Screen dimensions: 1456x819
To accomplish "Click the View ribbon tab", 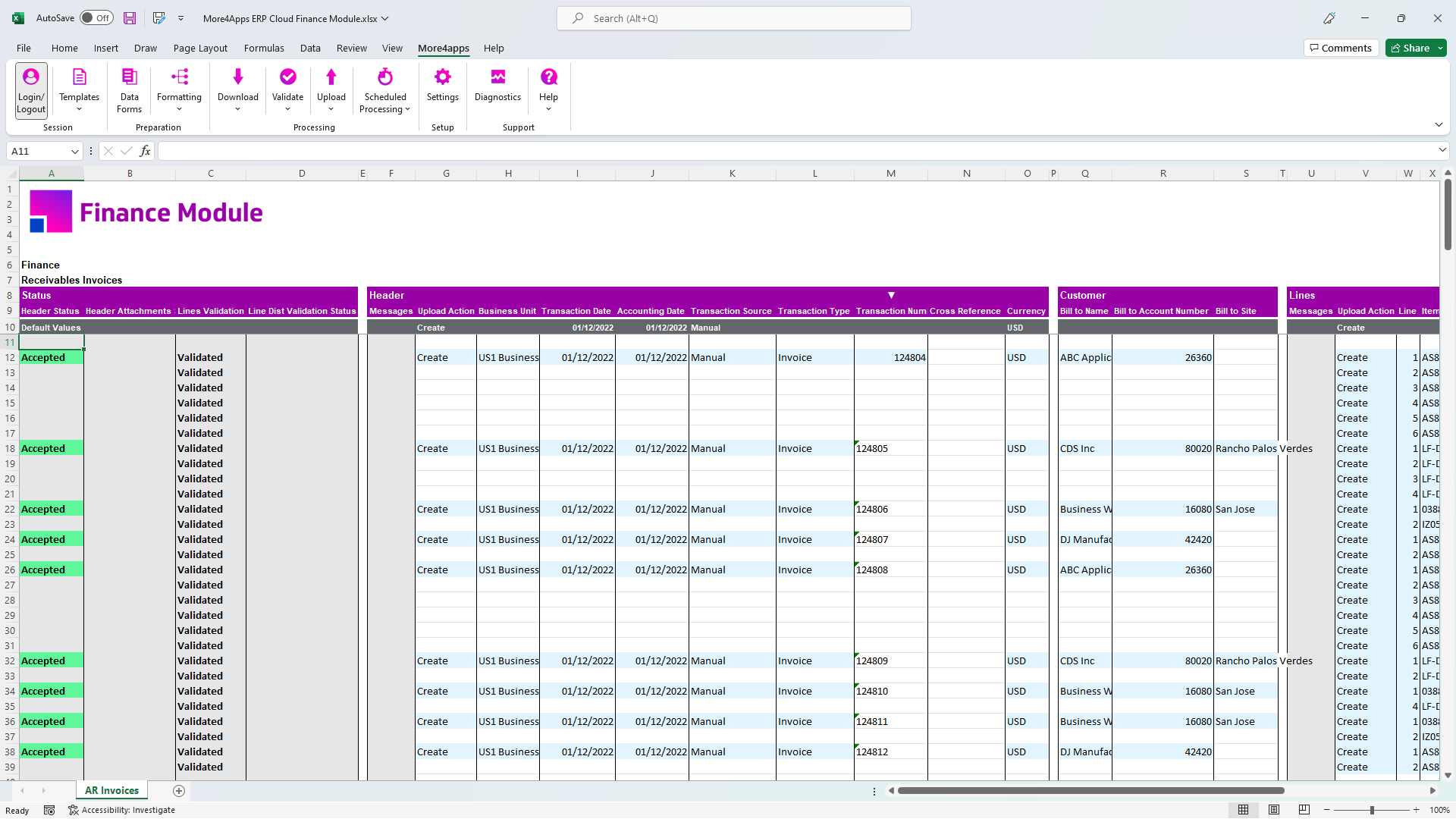I will [392, 48].
